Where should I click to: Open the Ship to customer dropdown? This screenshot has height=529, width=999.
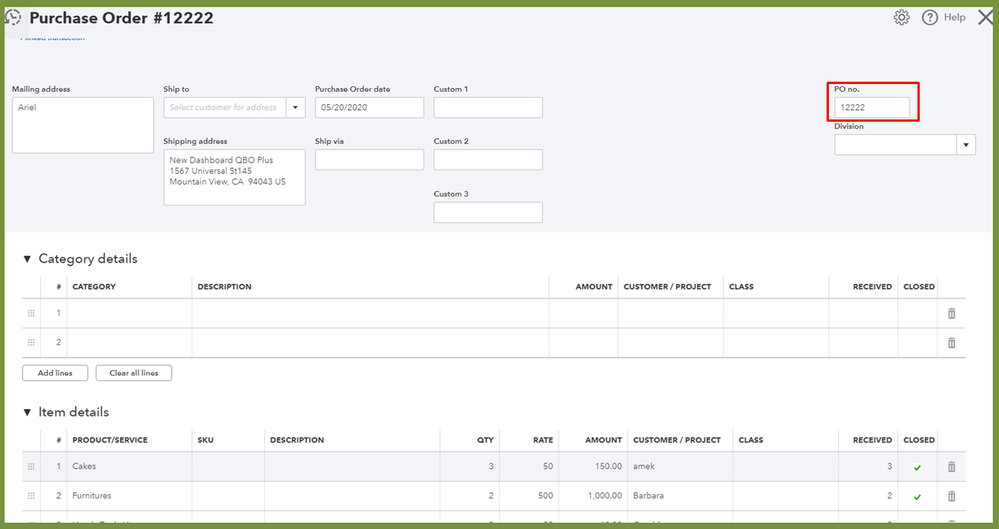pyautogui.click(x=295, y=107)
